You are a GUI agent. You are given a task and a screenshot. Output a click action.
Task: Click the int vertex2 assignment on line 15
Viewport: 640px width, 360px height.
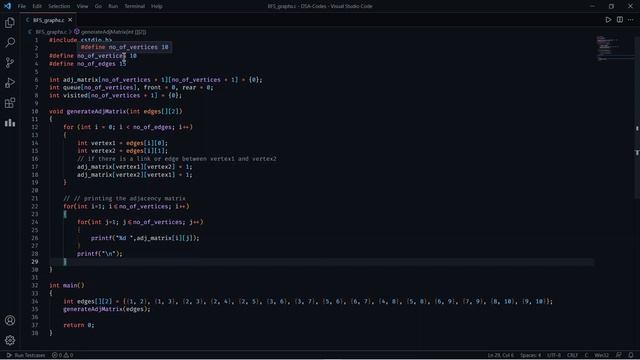[122, 151]
